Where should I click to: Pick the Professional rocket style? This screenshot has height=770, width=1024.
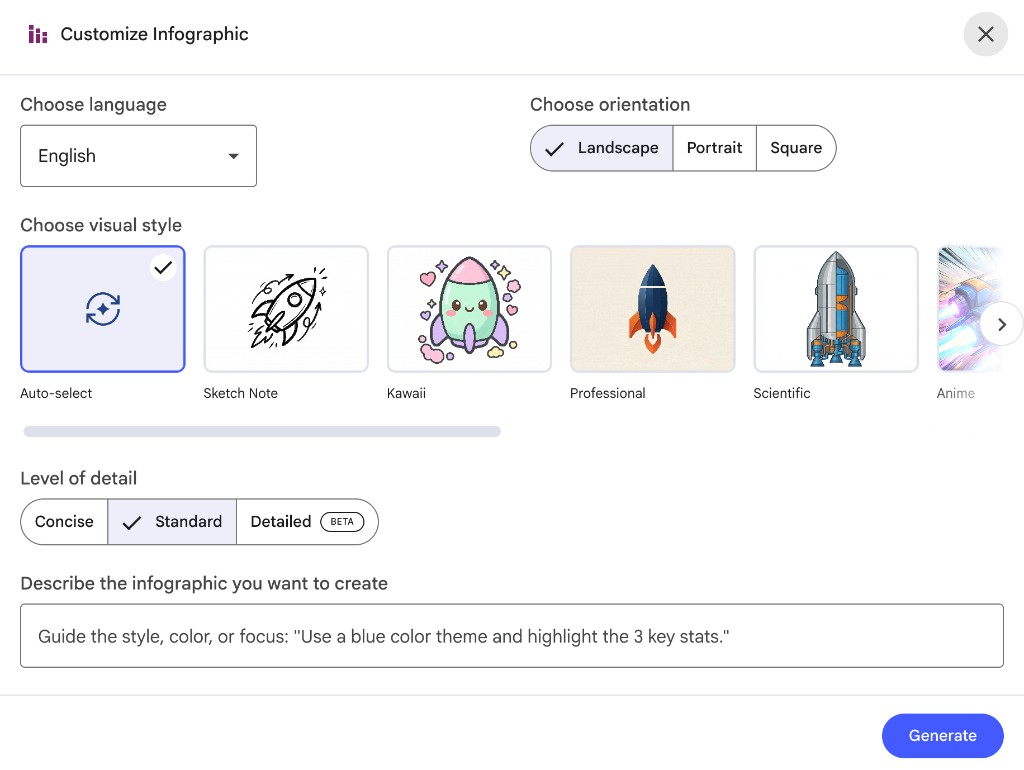(652, 309)
